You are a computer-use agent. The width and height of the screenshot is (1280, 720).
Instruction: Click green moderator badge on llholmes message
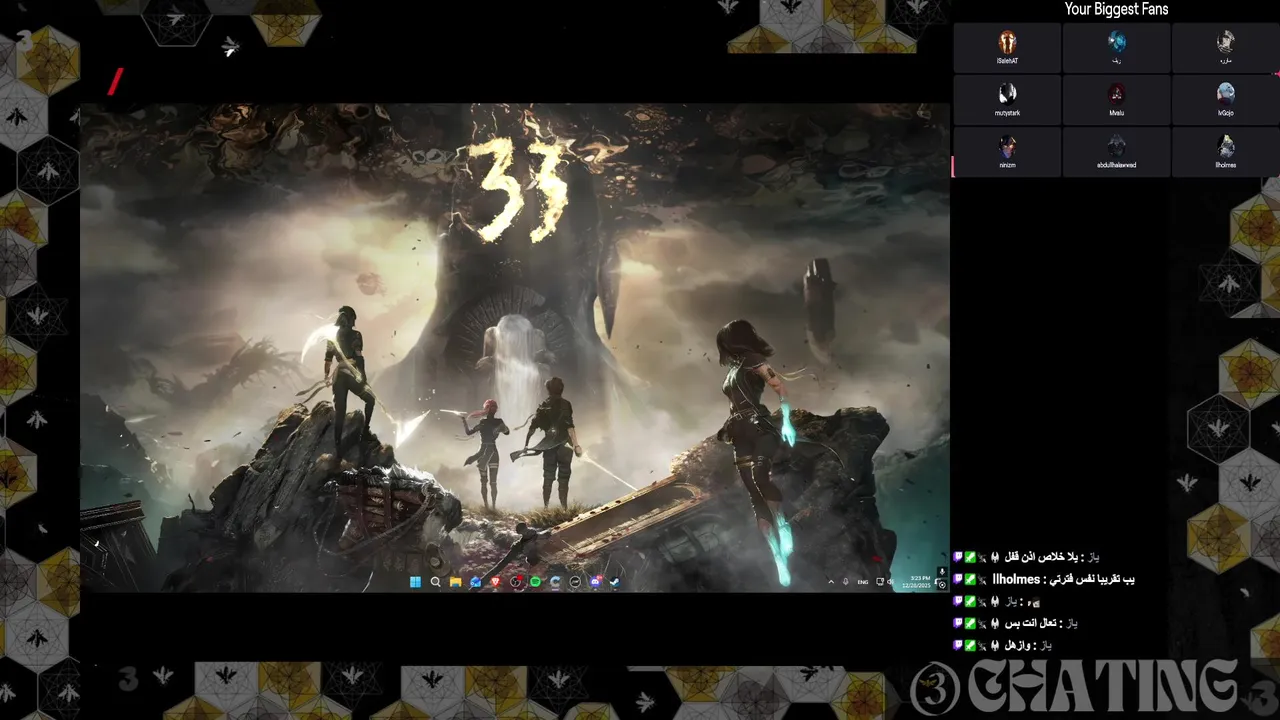[970, 579]
